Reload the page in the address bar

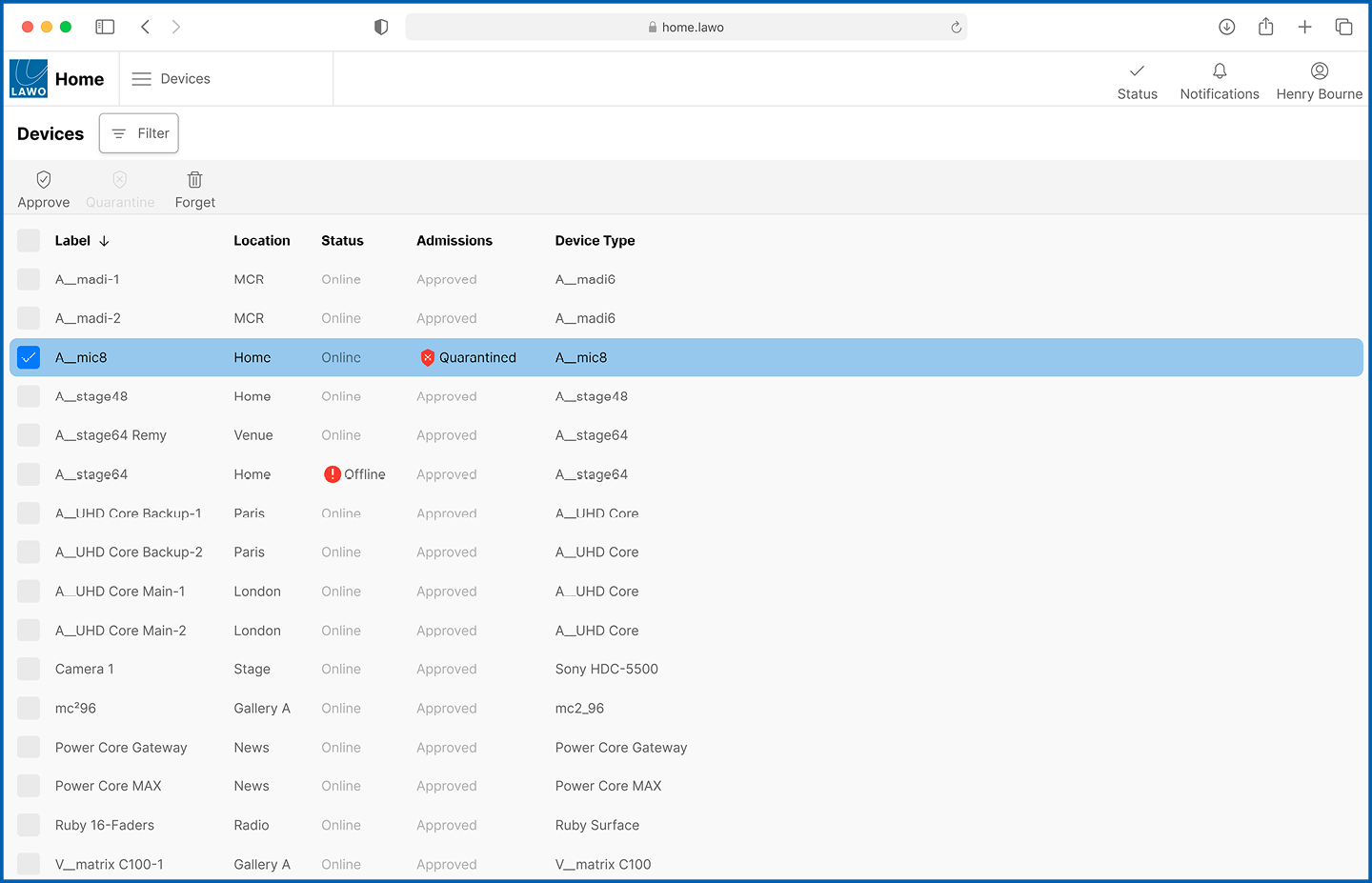(956, 28)
